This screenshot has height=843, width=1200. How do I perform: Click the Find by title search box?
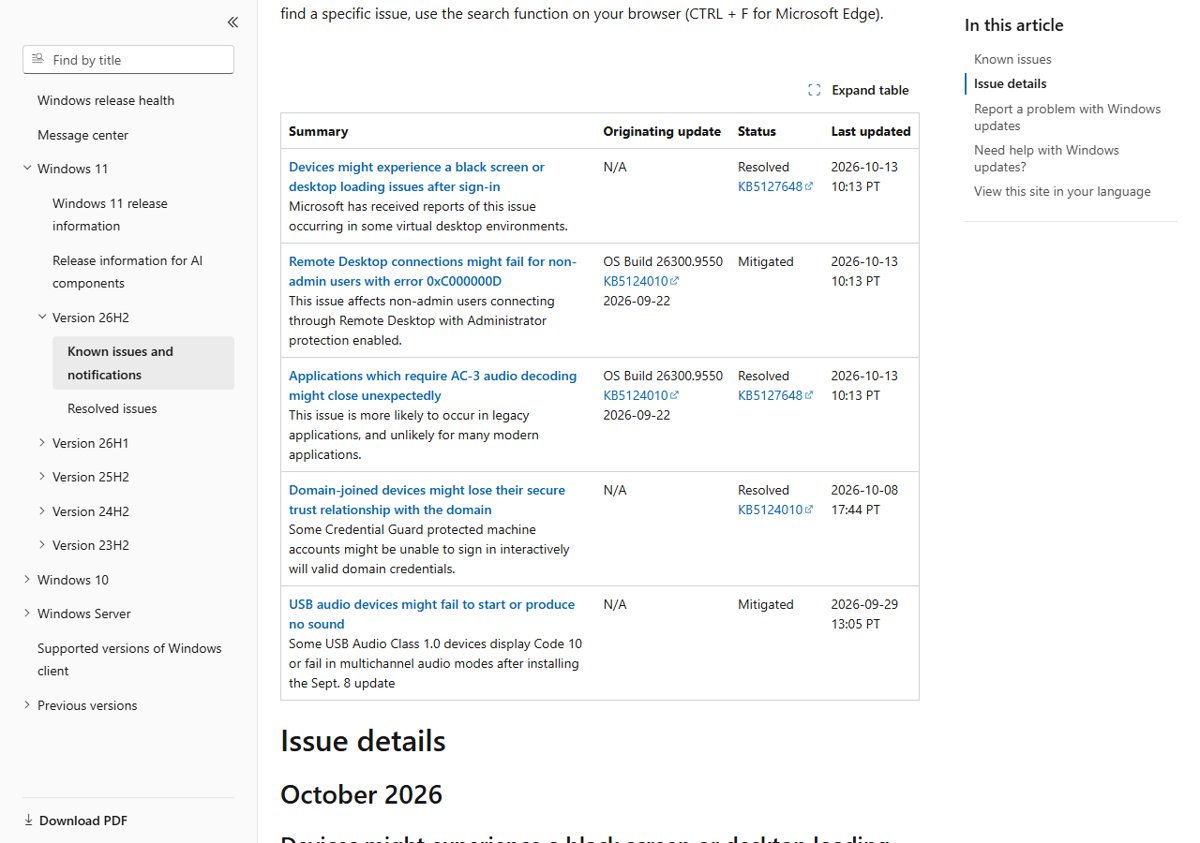128,60
